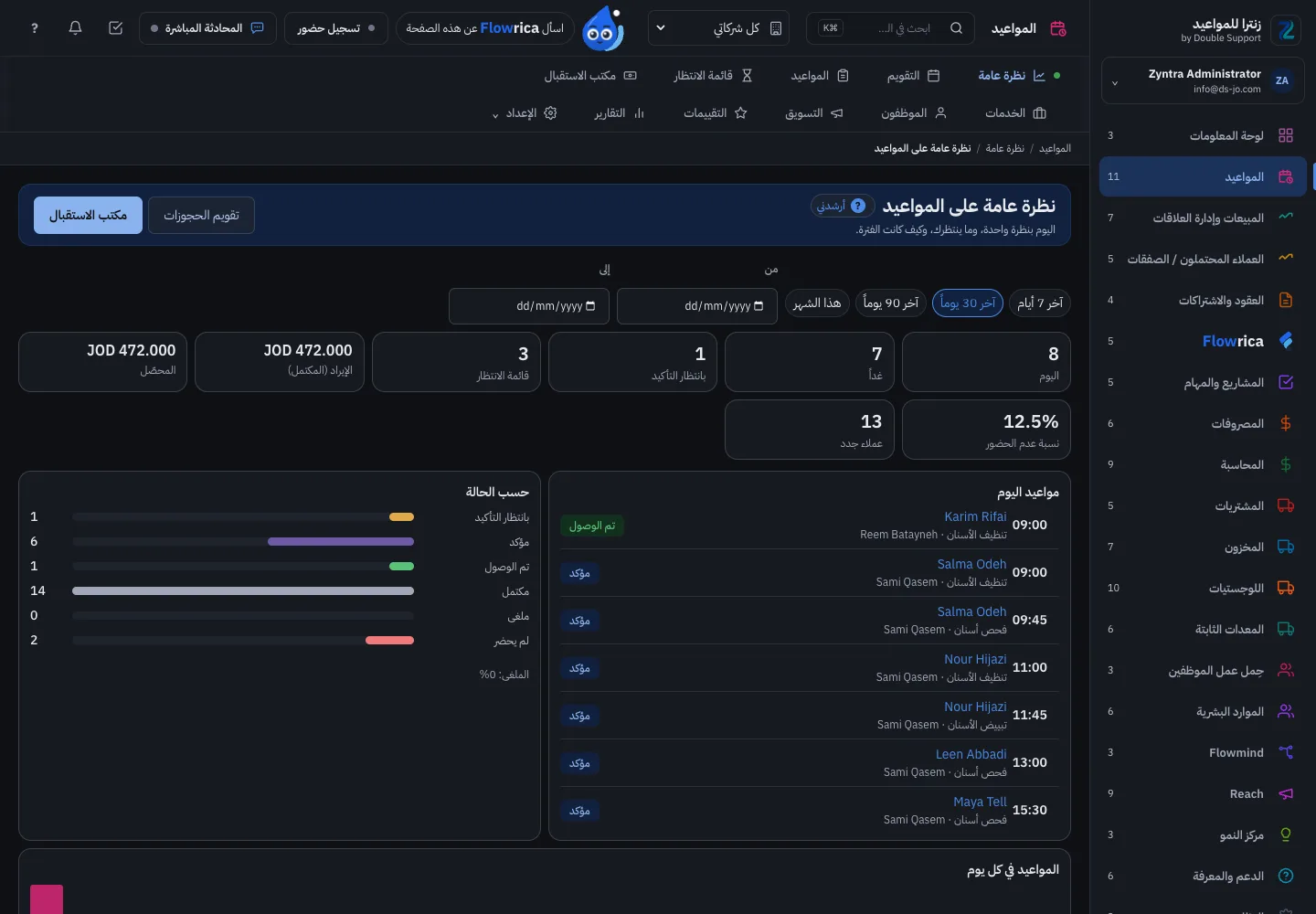Image resolution: width=1316 pixels, height=914 pixels.
Task: Open المبيعات وإدارة العلاقات module in sidebar
Action: (x=1202, y=218)
